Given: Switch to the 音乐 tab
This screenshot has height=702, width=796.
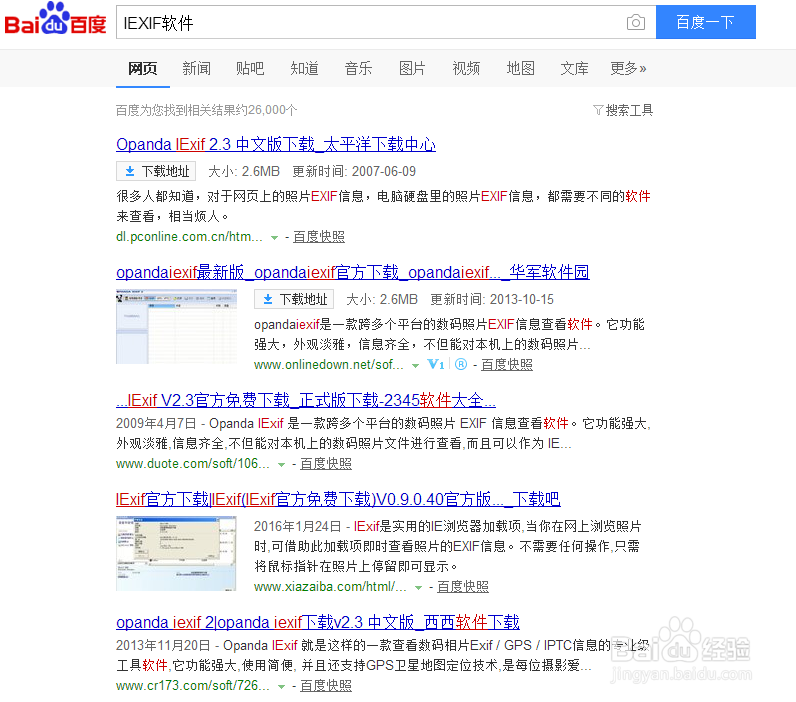Looking at the screenshot, I should [x=358, y=69].
